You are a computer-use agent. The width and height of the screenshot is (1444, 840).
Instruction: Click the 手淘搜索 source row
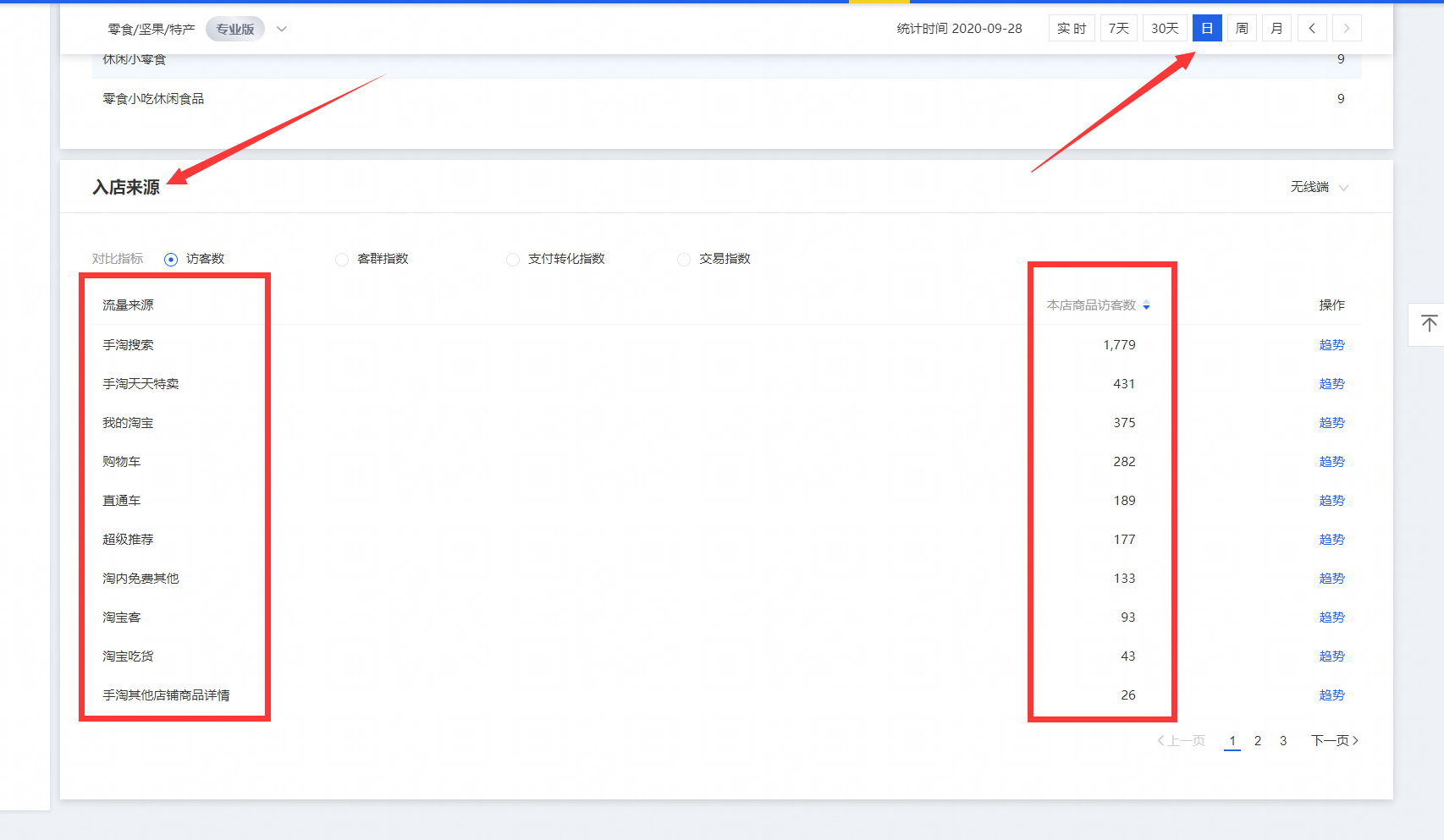tap(726, 345)
